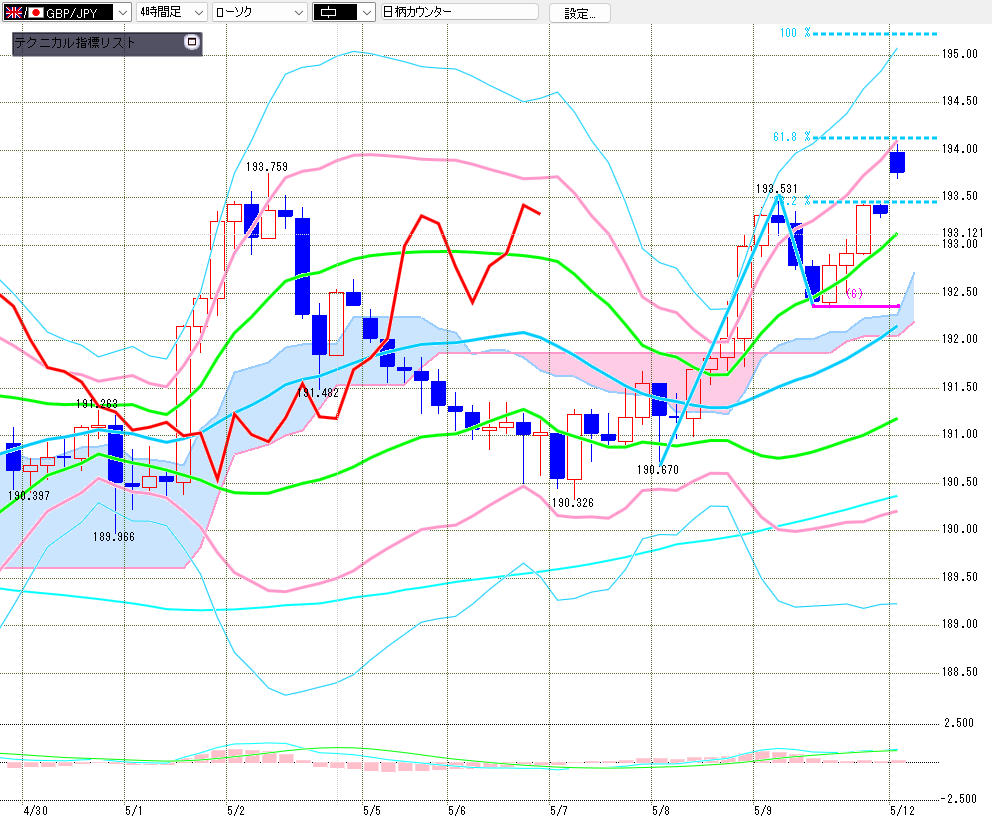This screenshot has height=820, width=992.
Task: Click the 193.759 high price label
Action: 267,167
